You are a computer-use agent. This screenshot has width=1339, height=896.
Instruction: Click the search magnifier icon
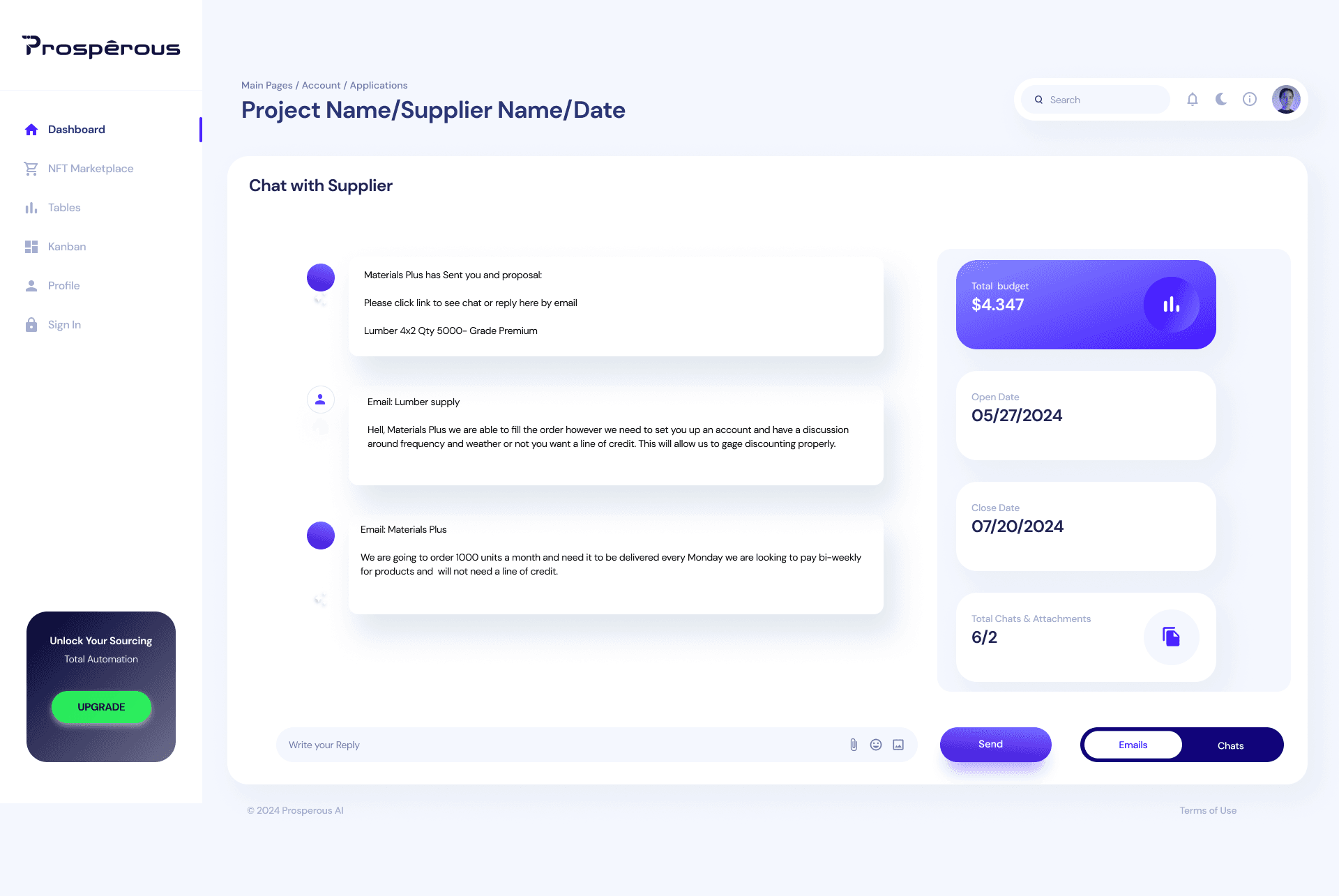1038,99
